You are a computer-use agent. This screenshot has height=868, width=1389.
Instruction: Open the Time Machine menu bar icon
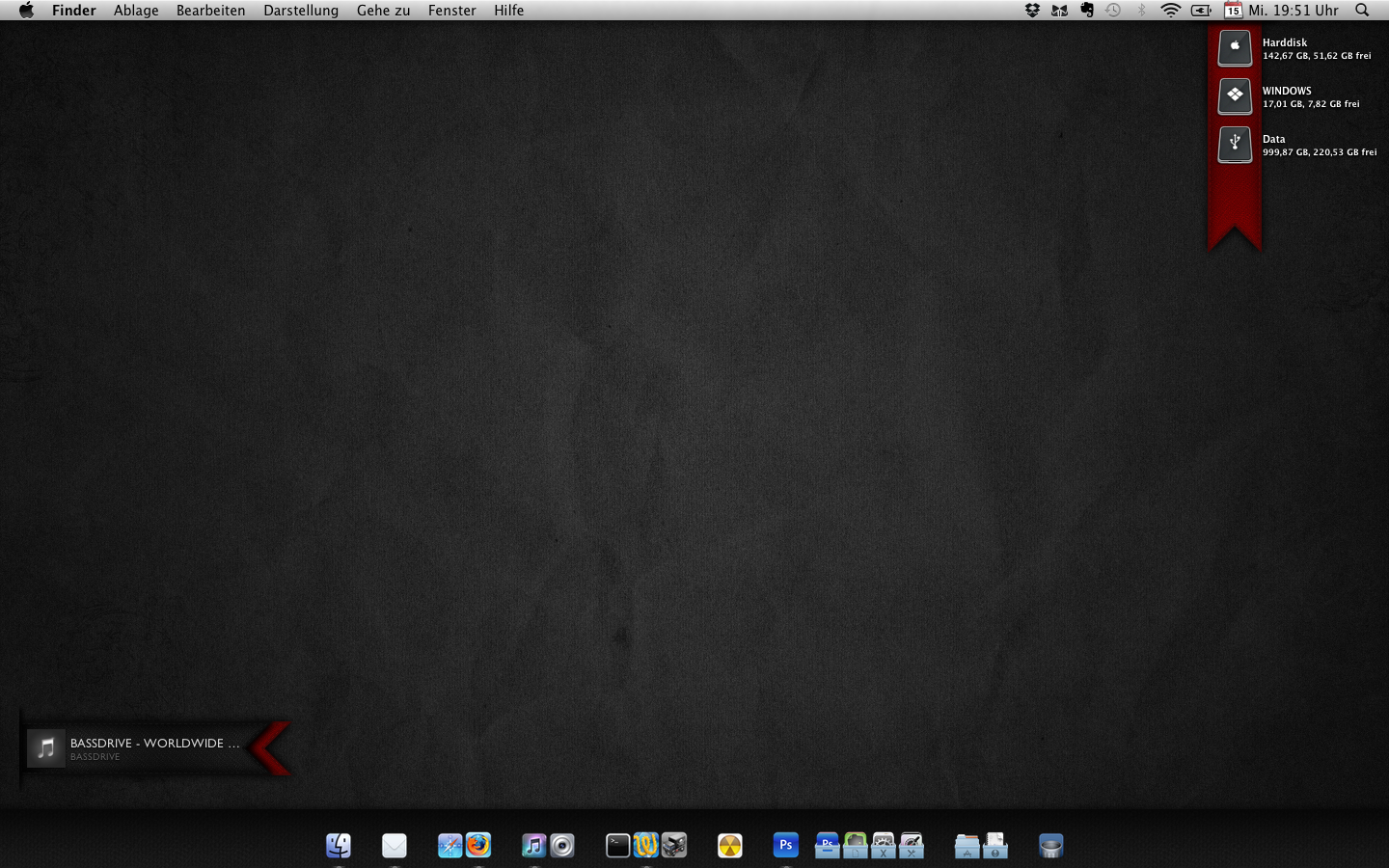pyautogui.click(x=1113, y=10)
